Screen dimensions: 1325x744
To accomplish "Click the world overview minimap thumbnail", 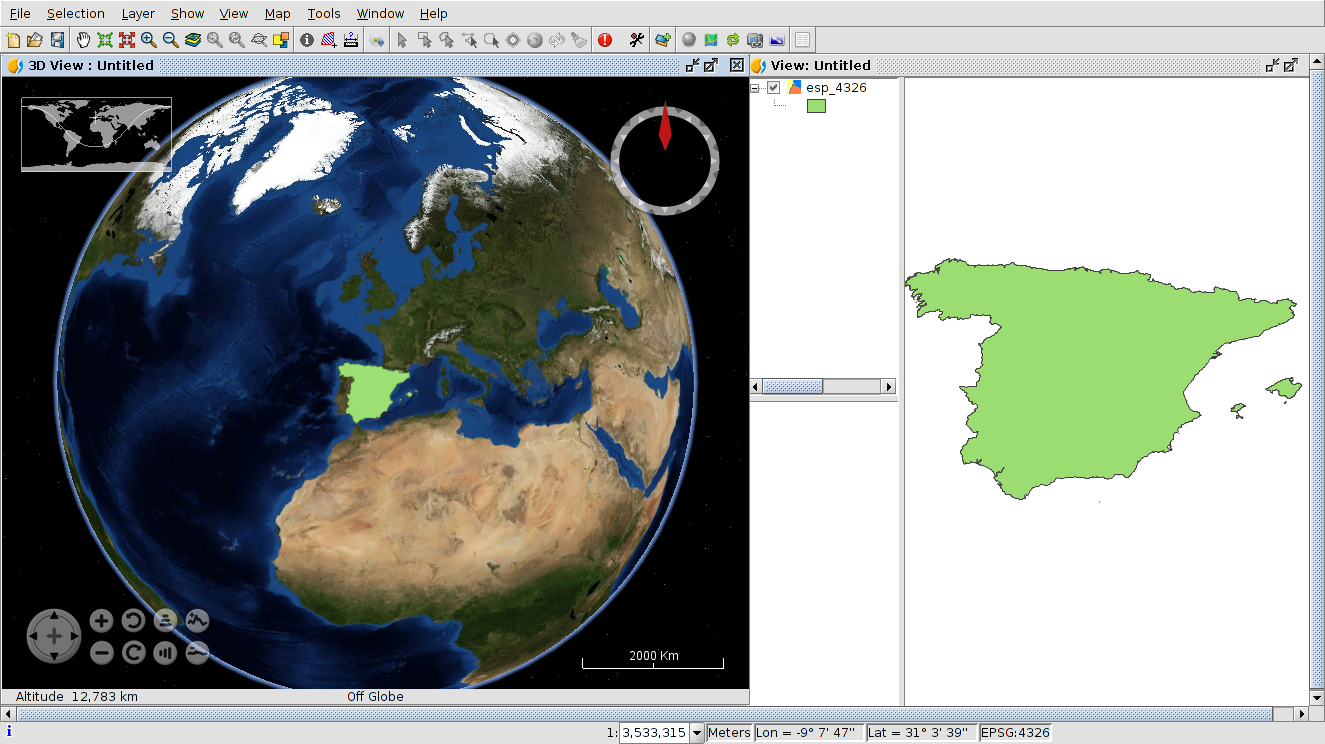I will (x=96, y=133).
